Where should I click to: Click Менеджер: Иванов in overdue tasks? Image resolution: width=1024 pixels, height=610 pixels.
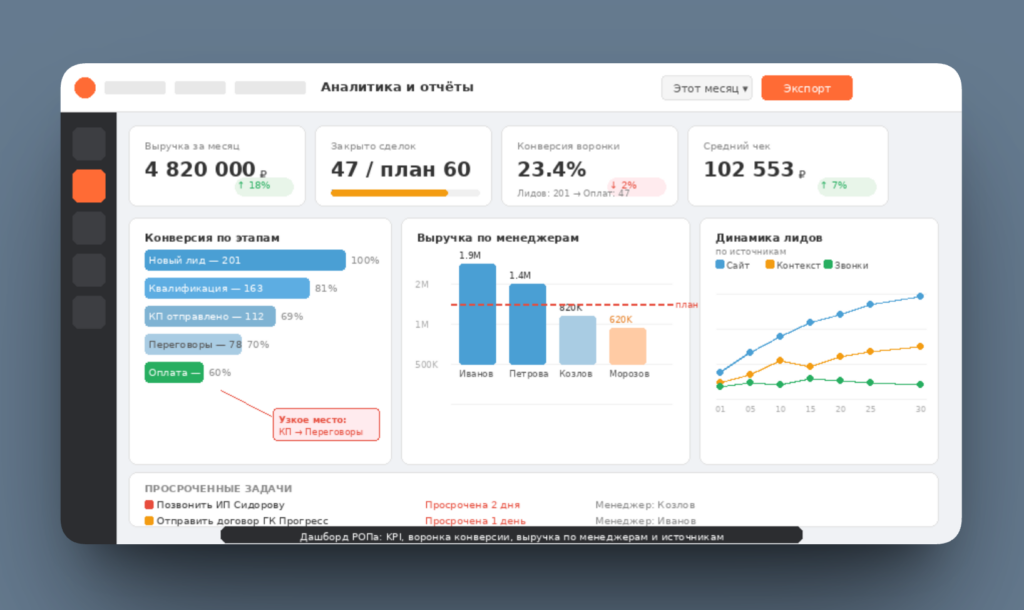(645, 521)
